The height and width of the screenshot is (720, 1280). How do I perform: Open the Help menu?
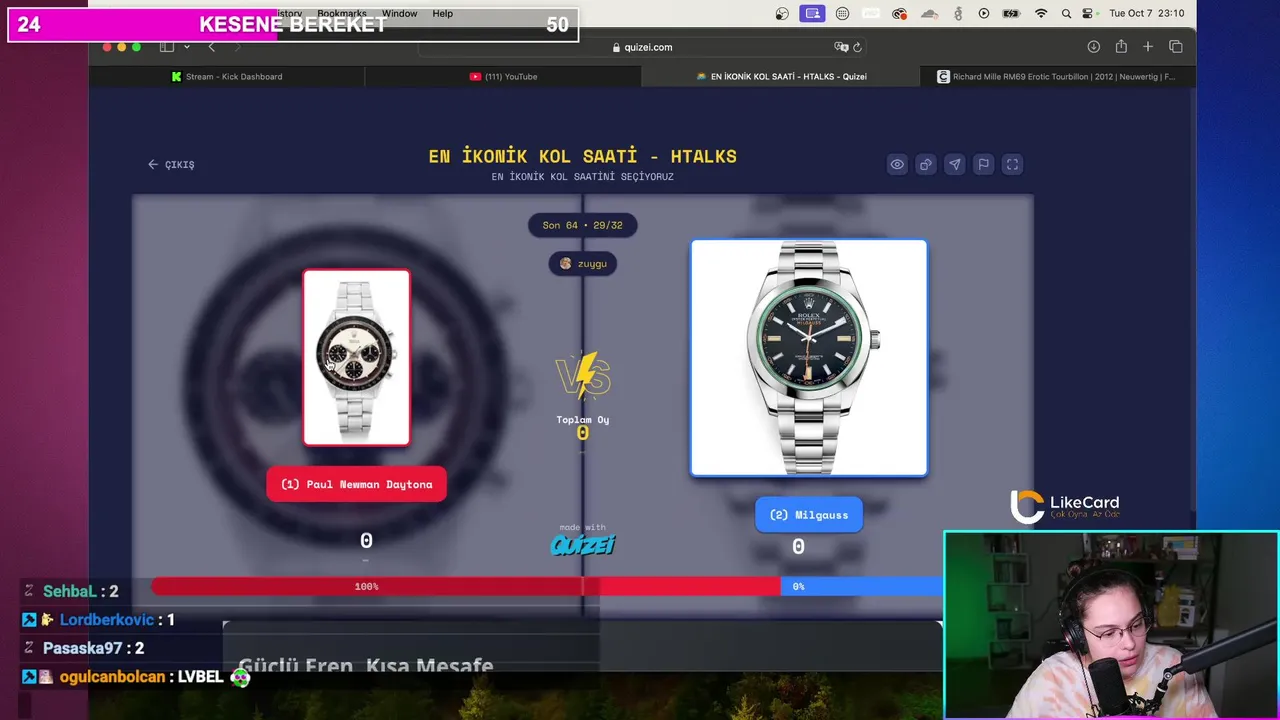[x=443, y=14]
